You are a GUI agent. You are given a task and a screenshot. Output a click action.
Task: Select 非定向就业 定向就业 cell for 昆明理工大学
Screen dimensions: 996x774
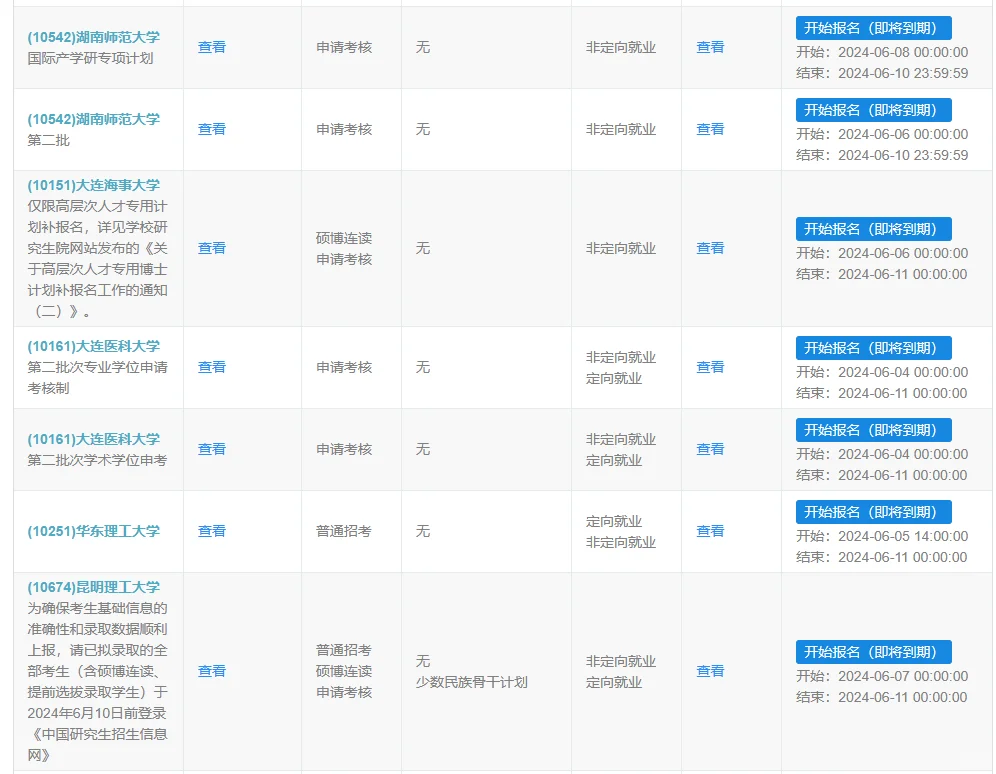point(621,672)
